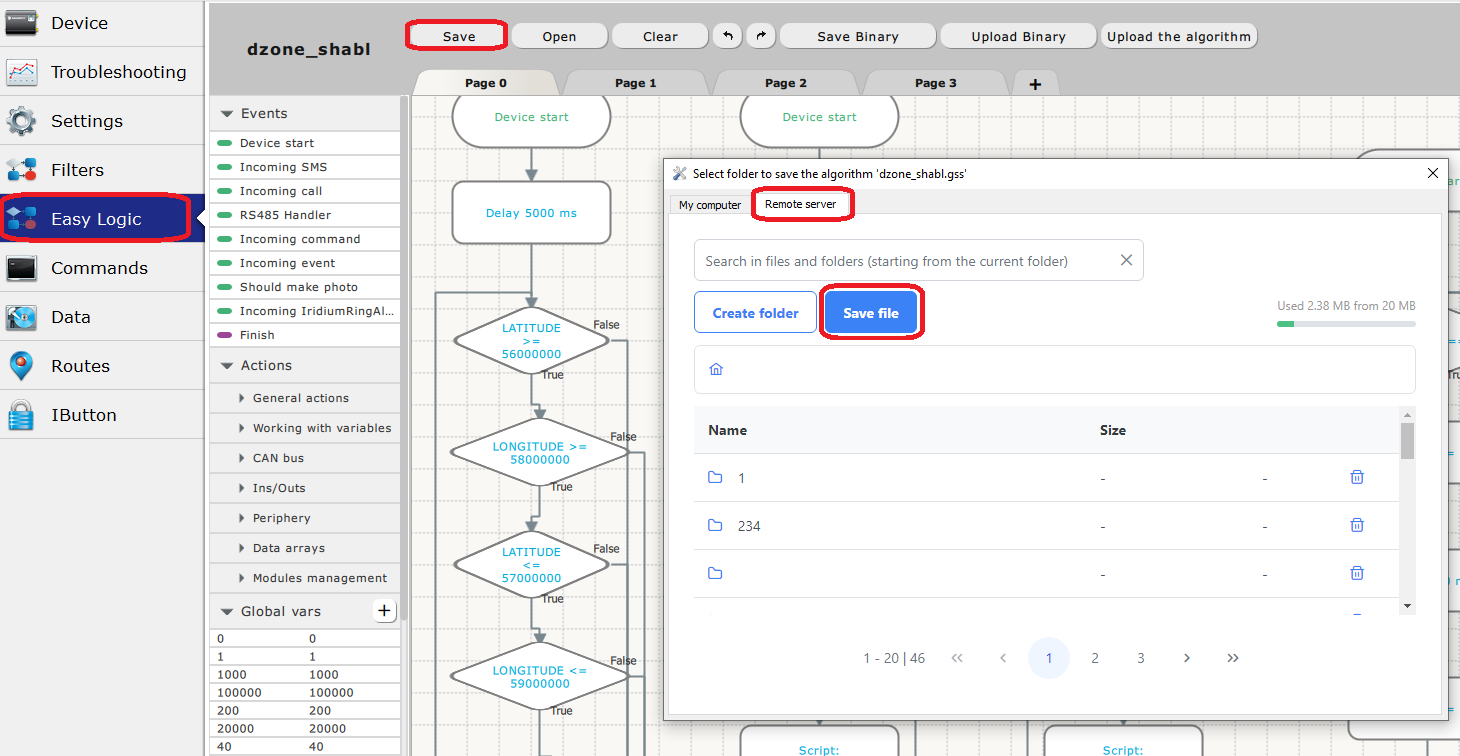This screenshot has width=1460, height=756.
Task: Expand the Modules management group
Action: pos(318,578)
